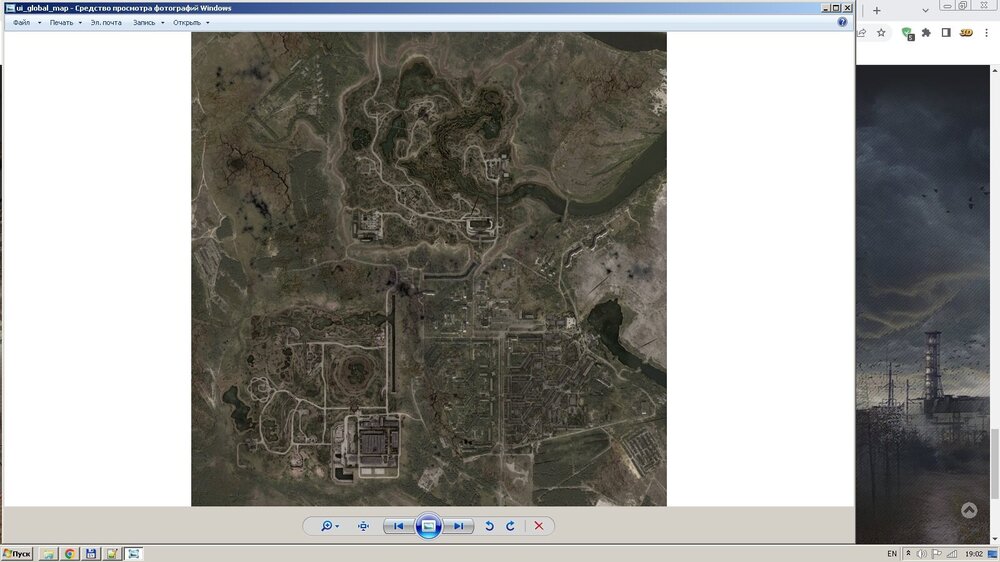Show hidden tray icons with the double arrow
1000x562 pixels.
(908, 554)
